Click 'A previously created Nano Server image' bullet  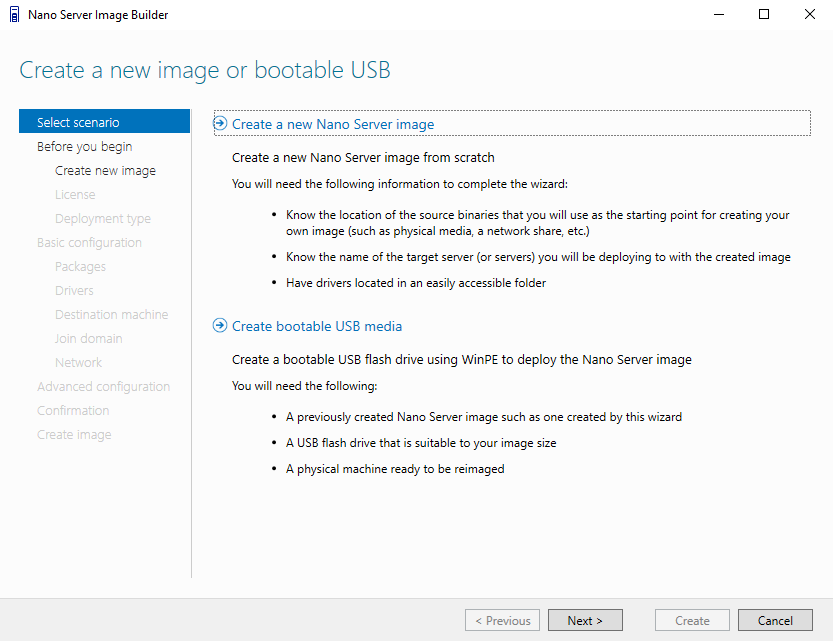point(484,417)
